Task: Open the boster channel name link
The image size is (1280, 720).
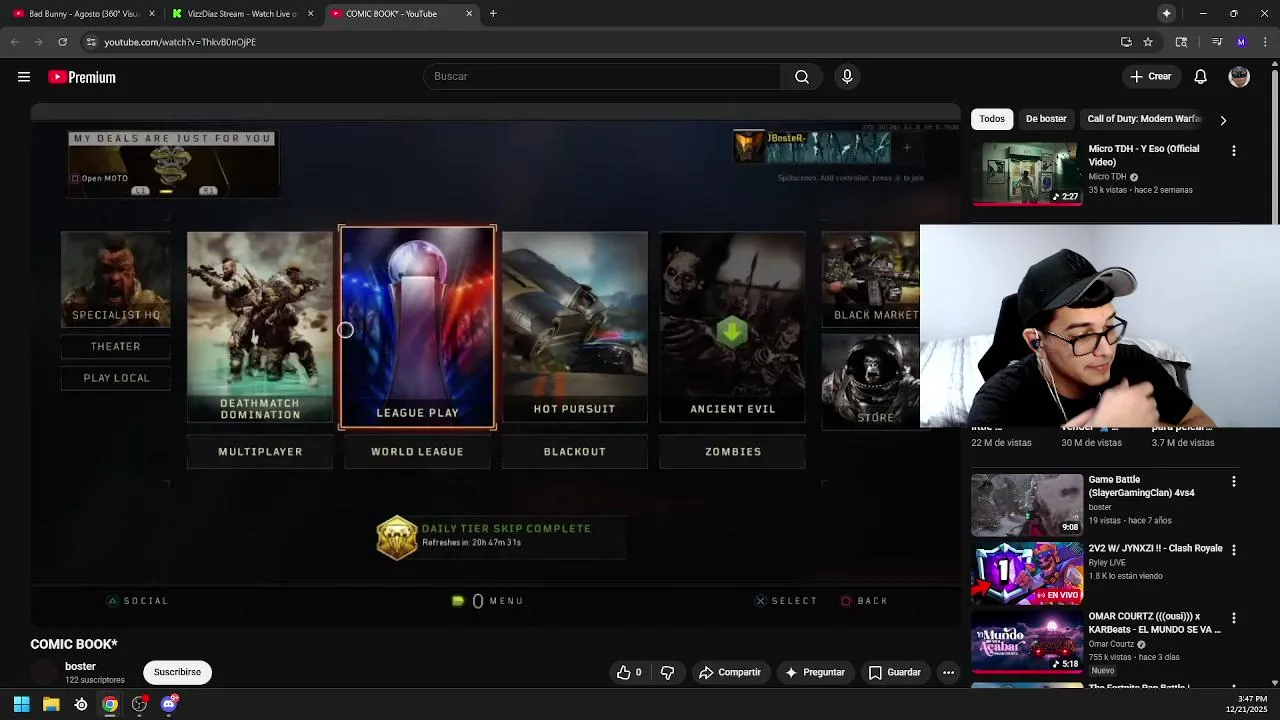Action: [80, 666]
